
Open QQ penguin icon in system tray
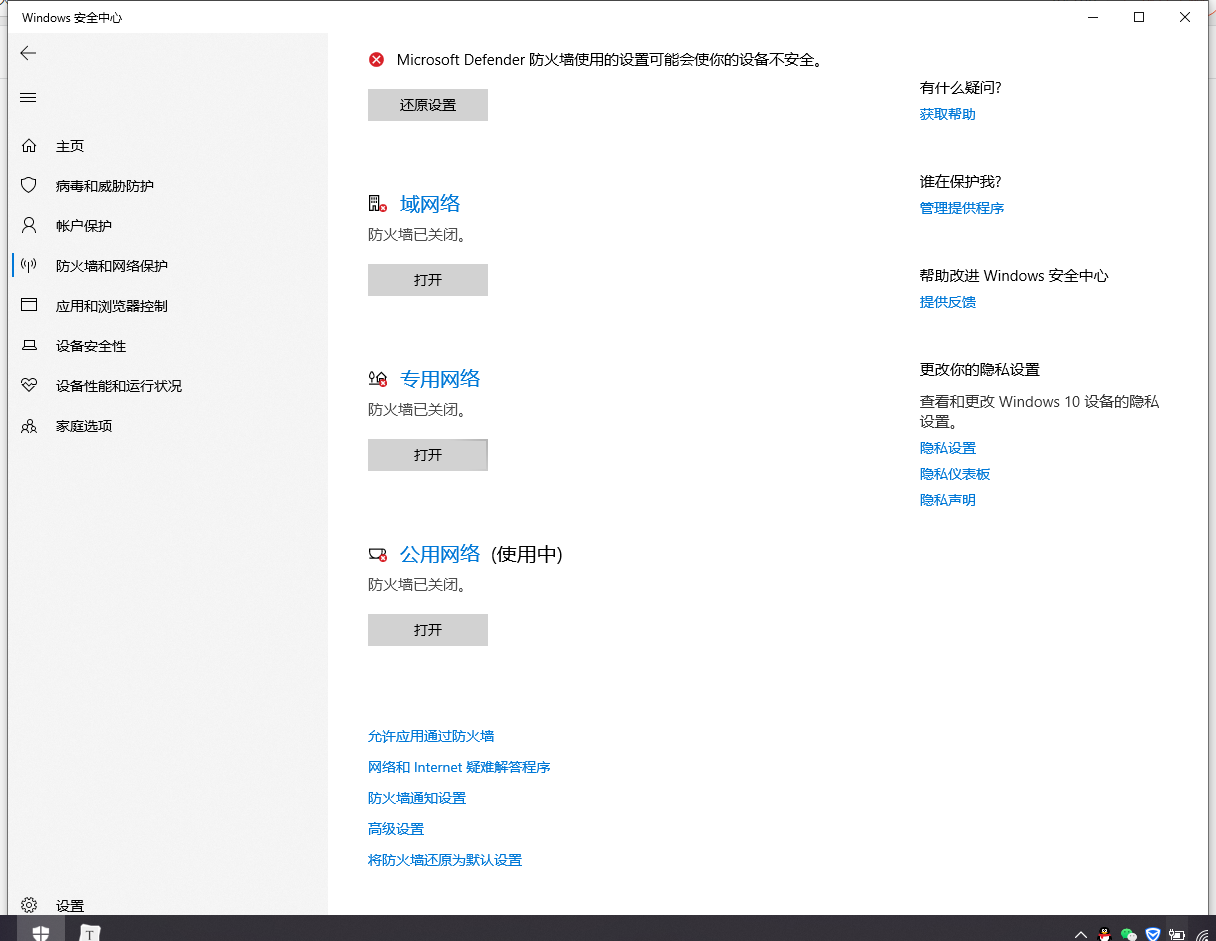(x=1104, y=934)
